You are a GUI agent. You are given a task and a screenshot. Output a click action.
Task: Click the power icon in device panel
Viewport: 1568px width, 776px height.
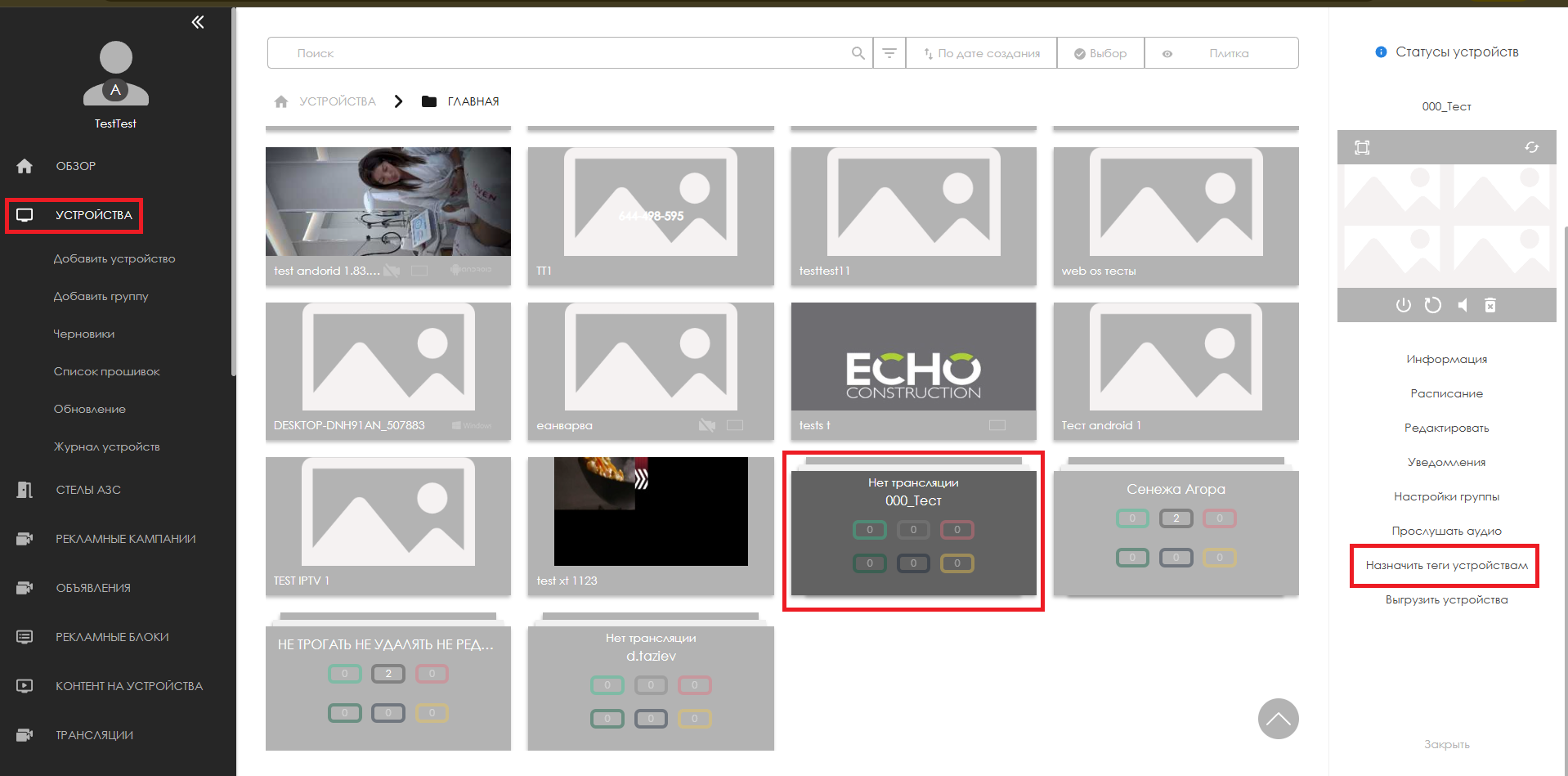tap(1403, 305)
